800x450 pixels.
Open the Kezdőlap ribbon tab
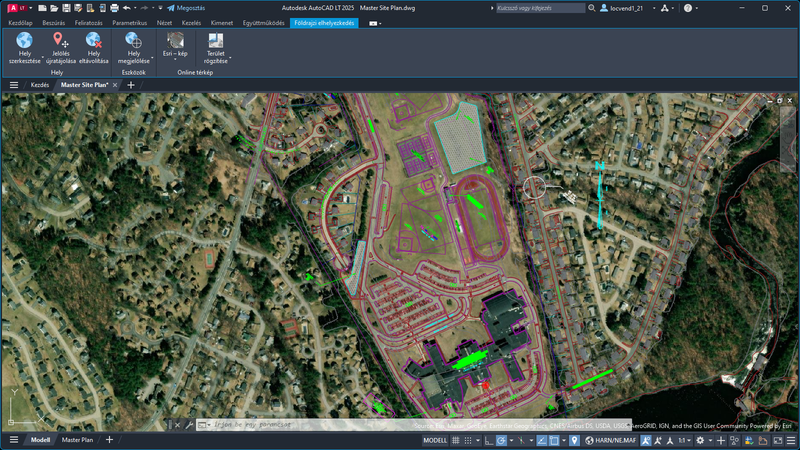(x=20, y=23)
